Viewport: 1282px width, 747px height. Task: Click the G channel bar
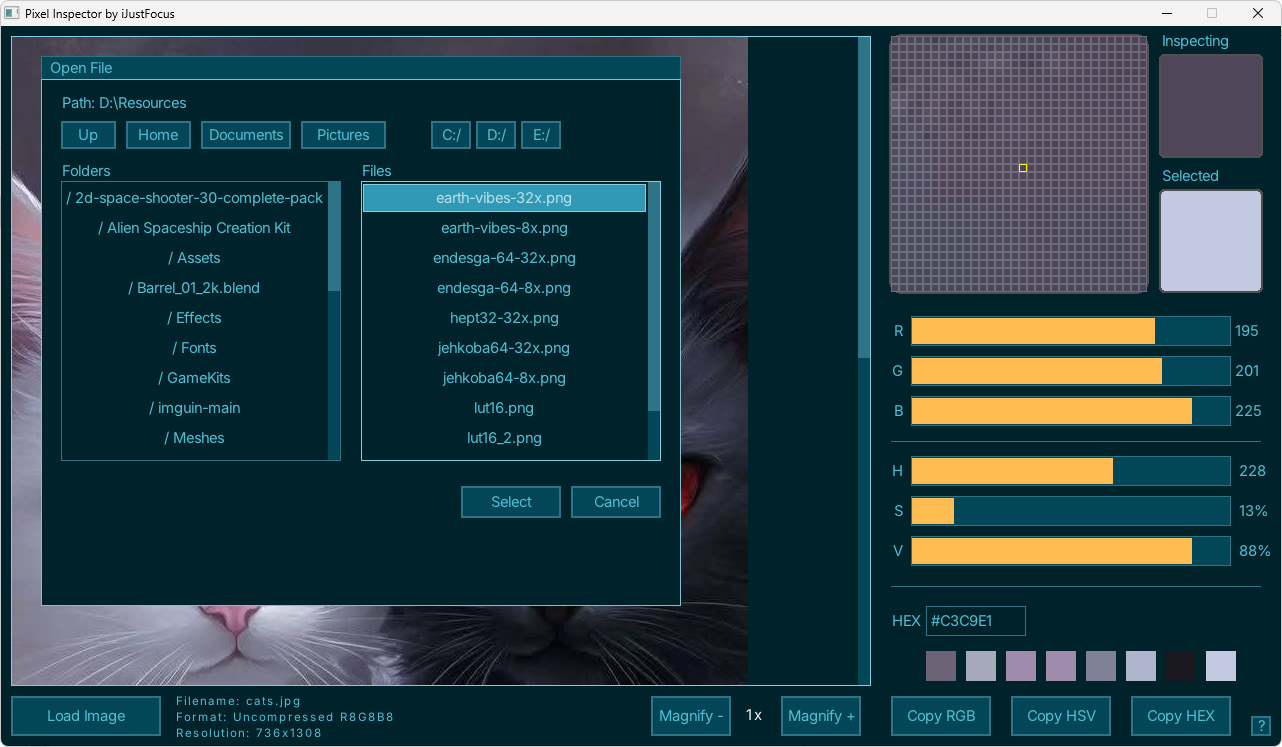(1070, 371)
